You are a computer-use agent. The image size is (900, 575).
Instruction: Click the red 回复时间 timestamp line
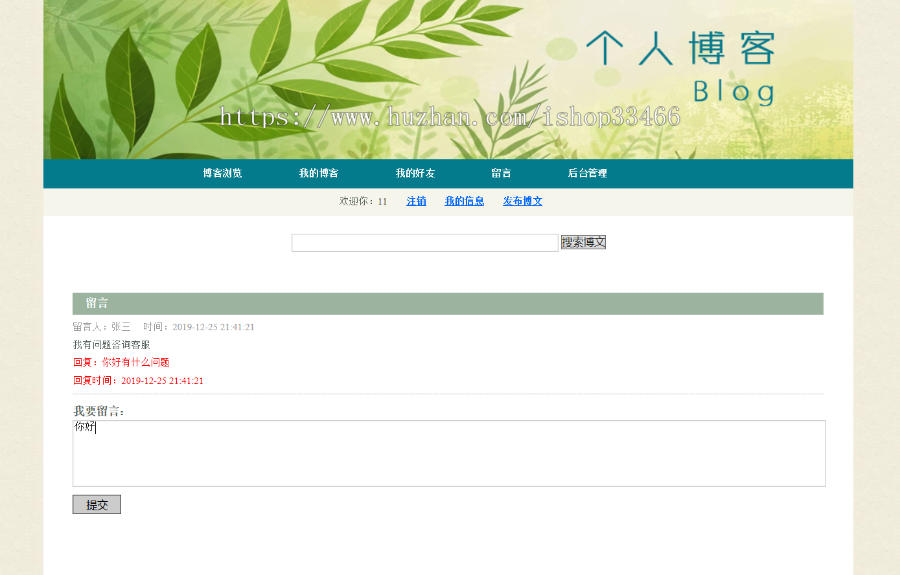[138, 380]
